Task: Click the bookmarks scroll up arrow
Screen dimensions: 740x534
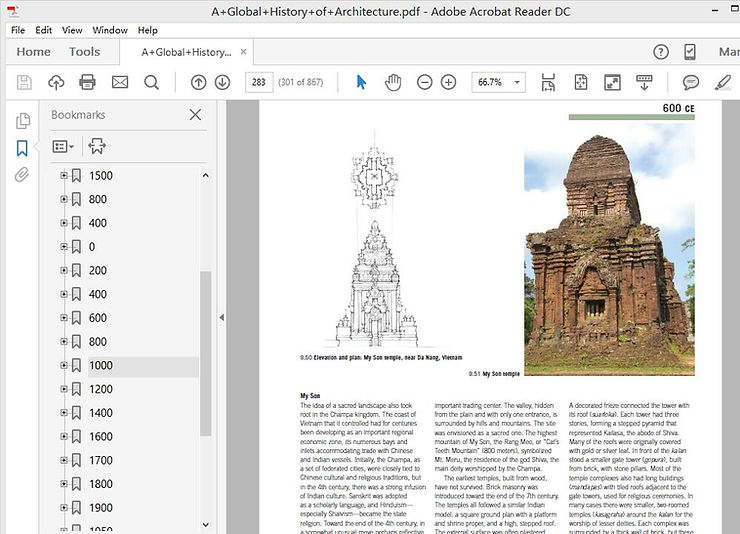Action: [205, 175]
